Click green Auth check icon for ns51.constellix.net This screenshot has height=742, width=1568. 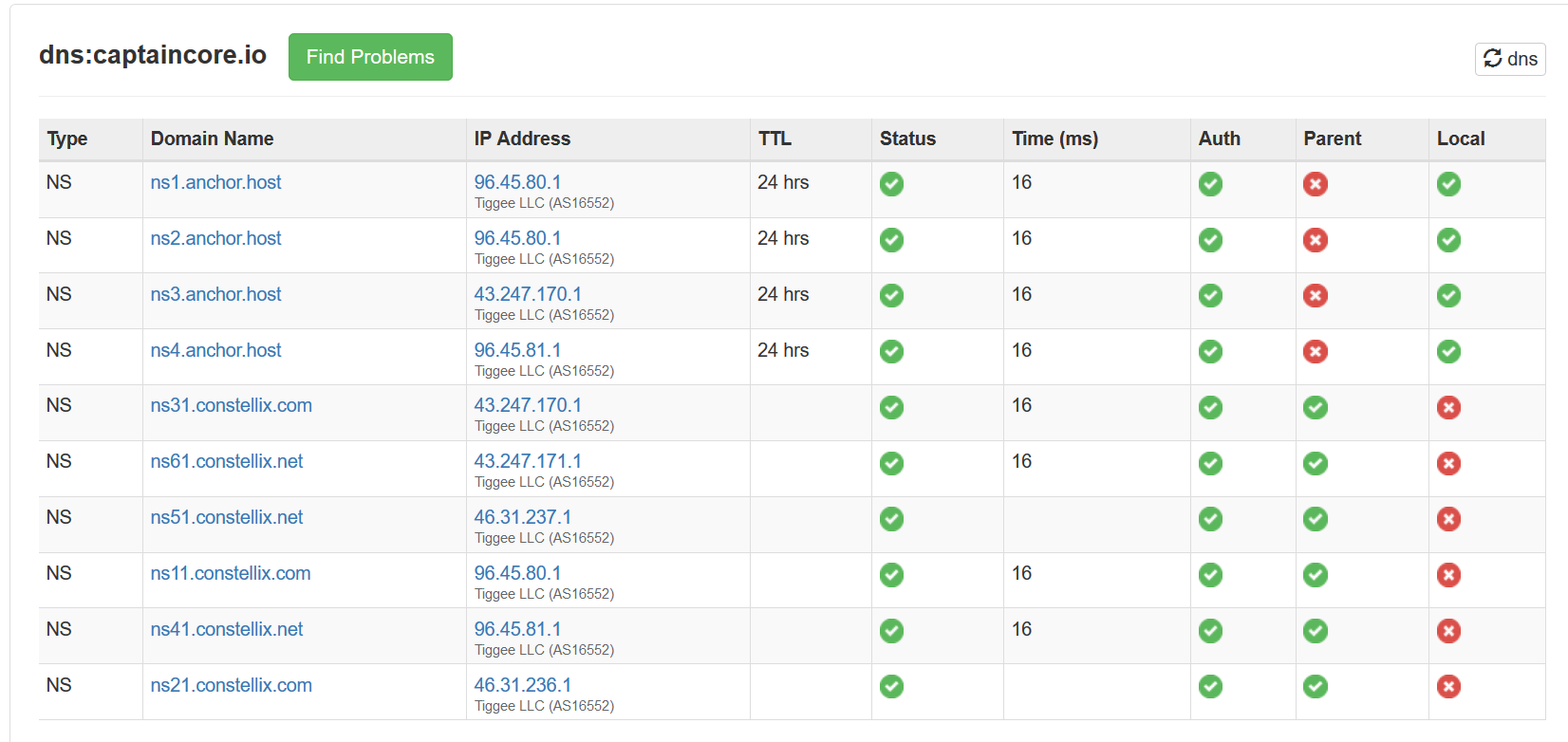(x=1210, y=519)
